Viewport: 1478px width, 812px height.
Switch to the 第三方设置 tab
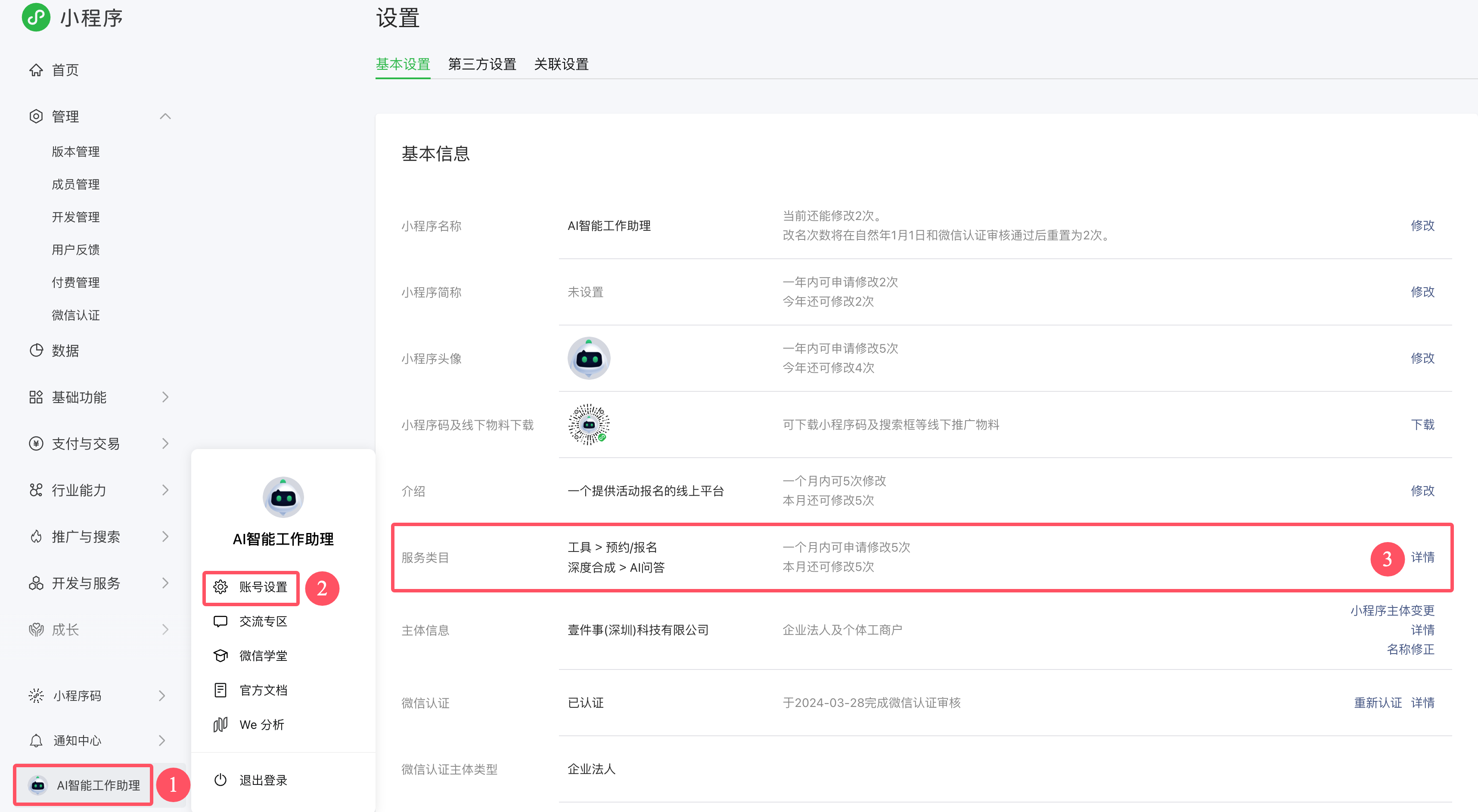[x=482, y=64]
